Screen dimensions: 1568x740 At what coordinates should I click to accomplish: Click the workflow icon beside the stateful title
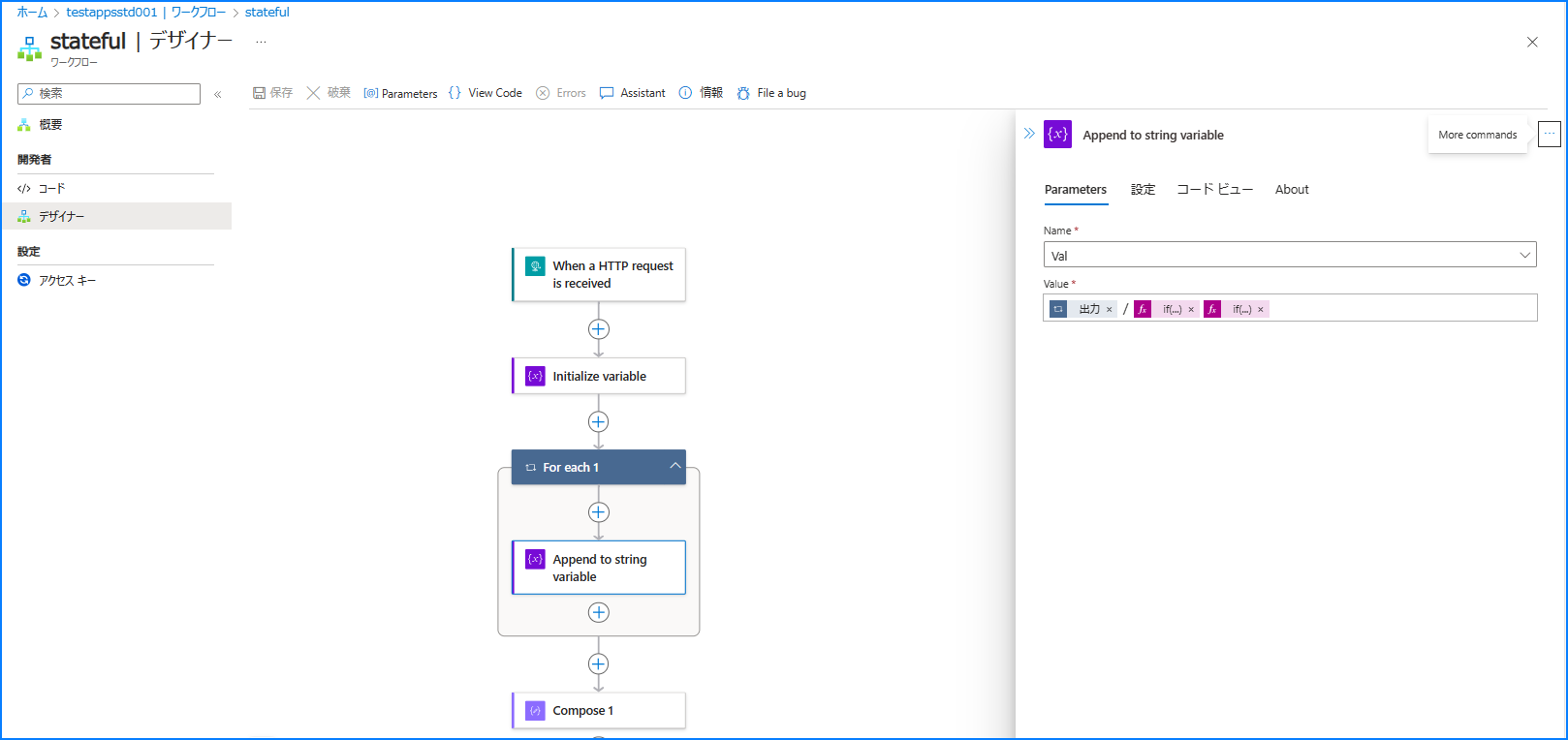(30, 47)
